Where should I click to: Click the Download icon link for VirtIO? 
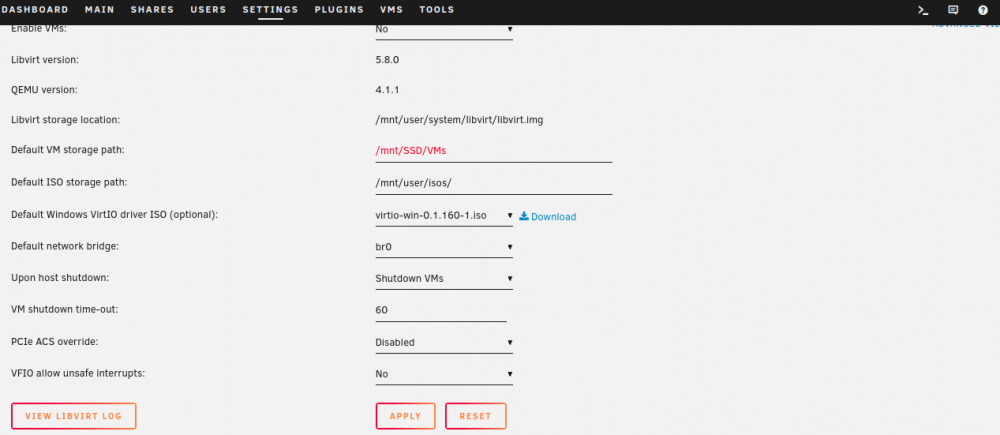click(548, 217)
